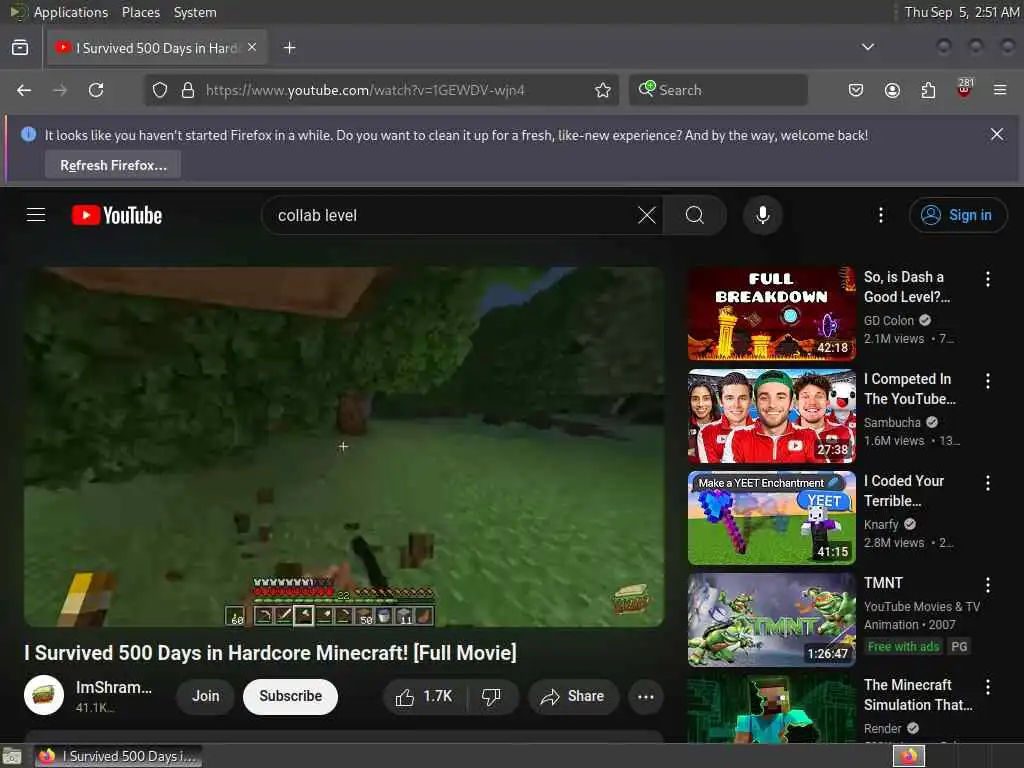This screenshot has height=768, width=1024.
Task: Open the Places menu
Action: pyautogui.click(x=140, y=12)
